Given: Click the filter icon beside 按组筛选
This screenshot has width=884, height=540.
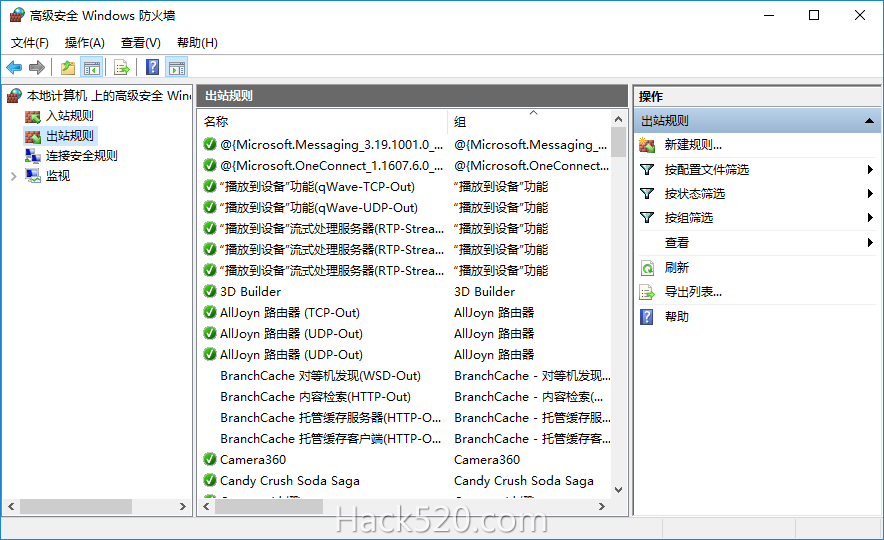Looking at the screenshot, I should [x=647, y=218].
